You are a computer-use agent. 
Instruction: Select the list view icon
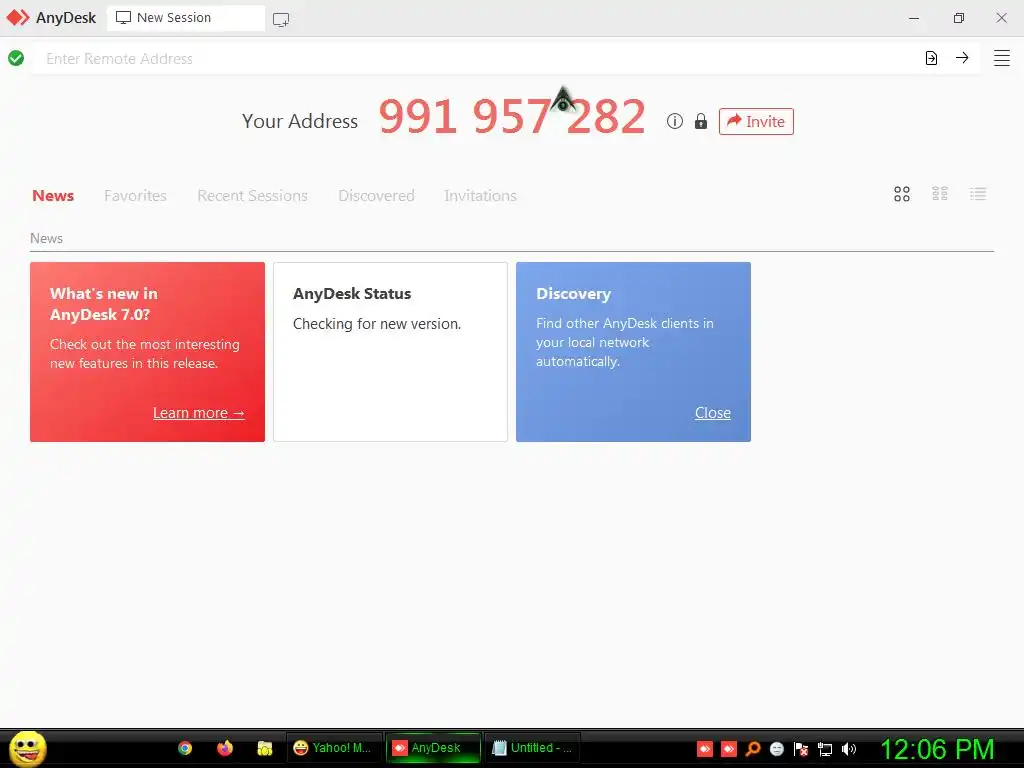coord(978,193)
